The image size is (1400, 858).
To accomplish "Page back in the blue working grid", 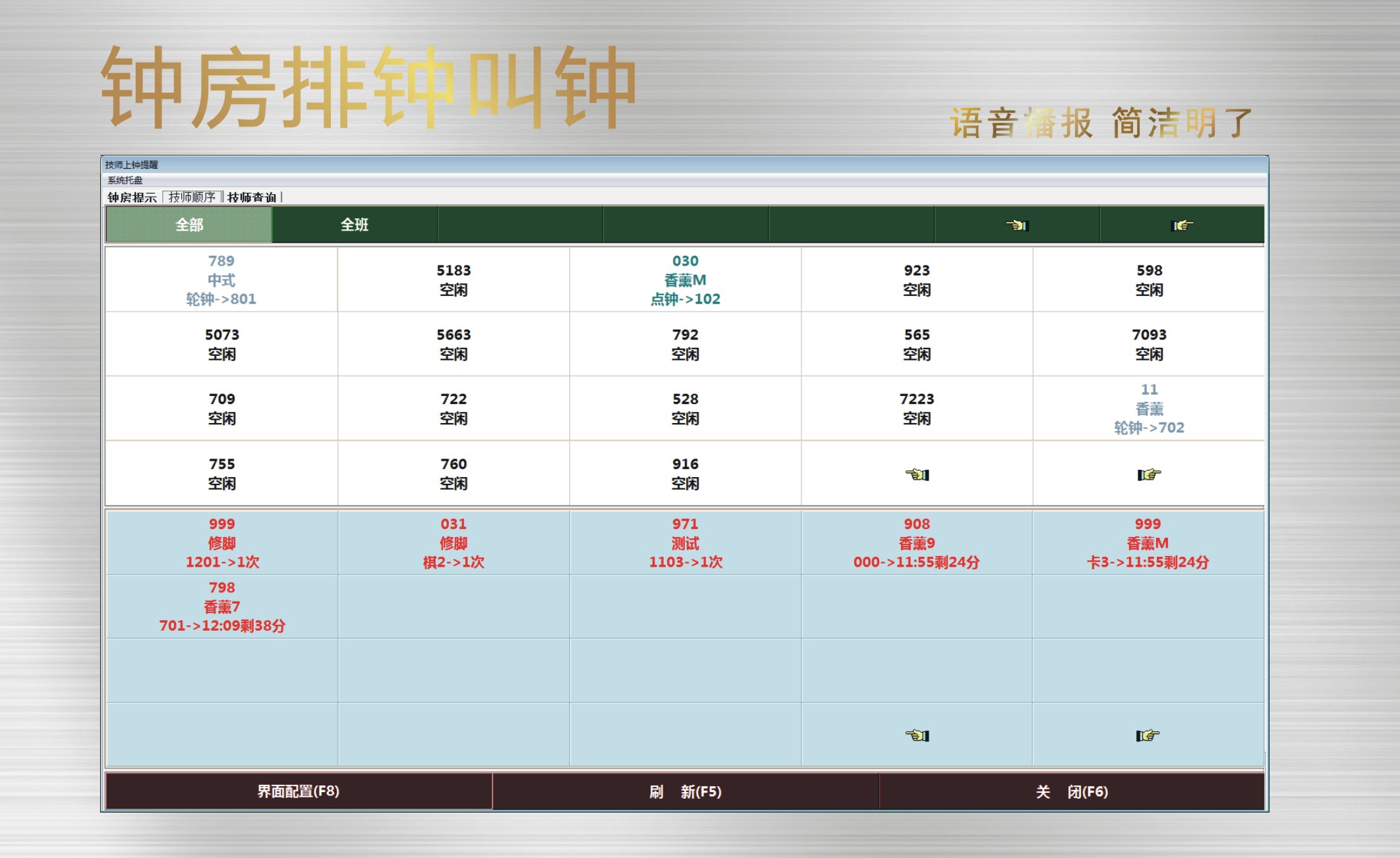I will 917,735.
